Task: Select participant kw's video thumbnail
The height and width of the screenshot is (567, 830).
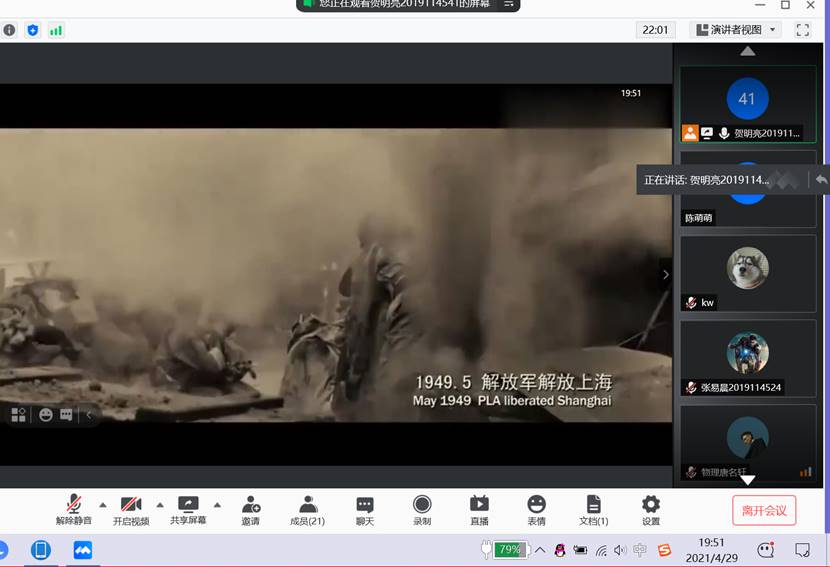Action: [747, 268]
